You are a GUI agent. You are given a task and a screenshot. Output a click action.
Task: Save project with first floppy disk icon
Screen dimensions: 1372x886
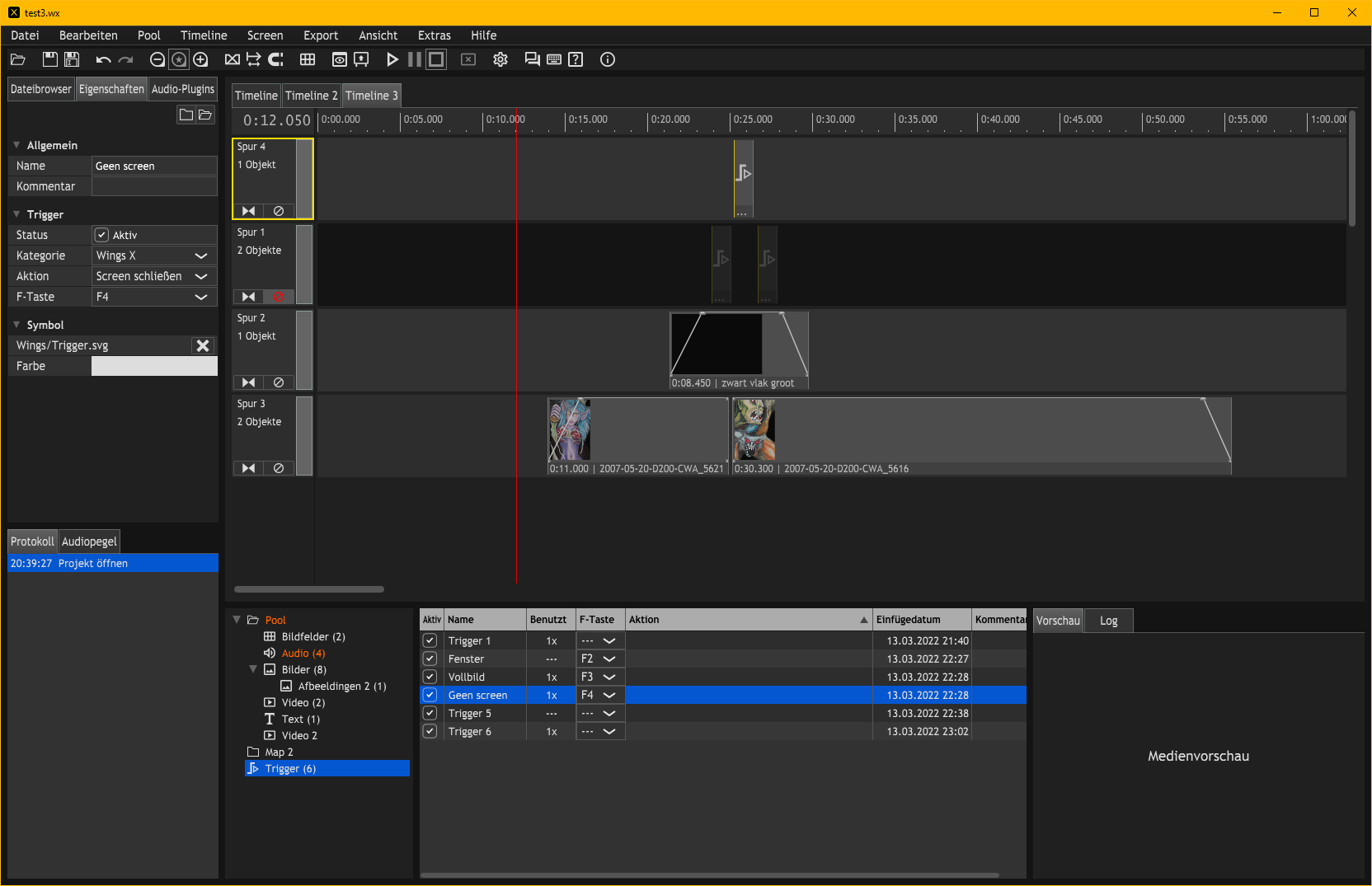pos(50,59)
